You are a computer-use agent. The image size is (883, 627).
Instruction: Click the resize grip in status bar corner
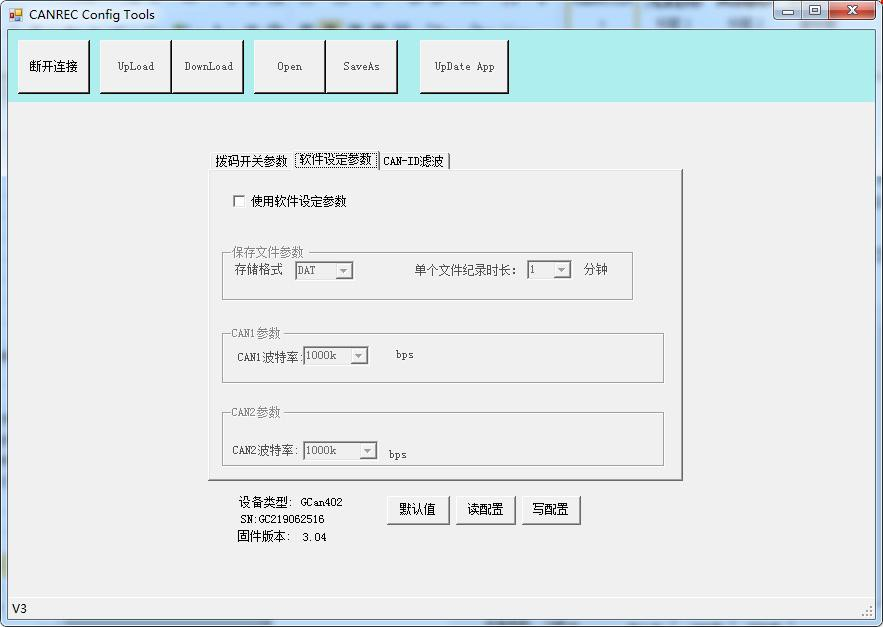[x=867, y=611]
